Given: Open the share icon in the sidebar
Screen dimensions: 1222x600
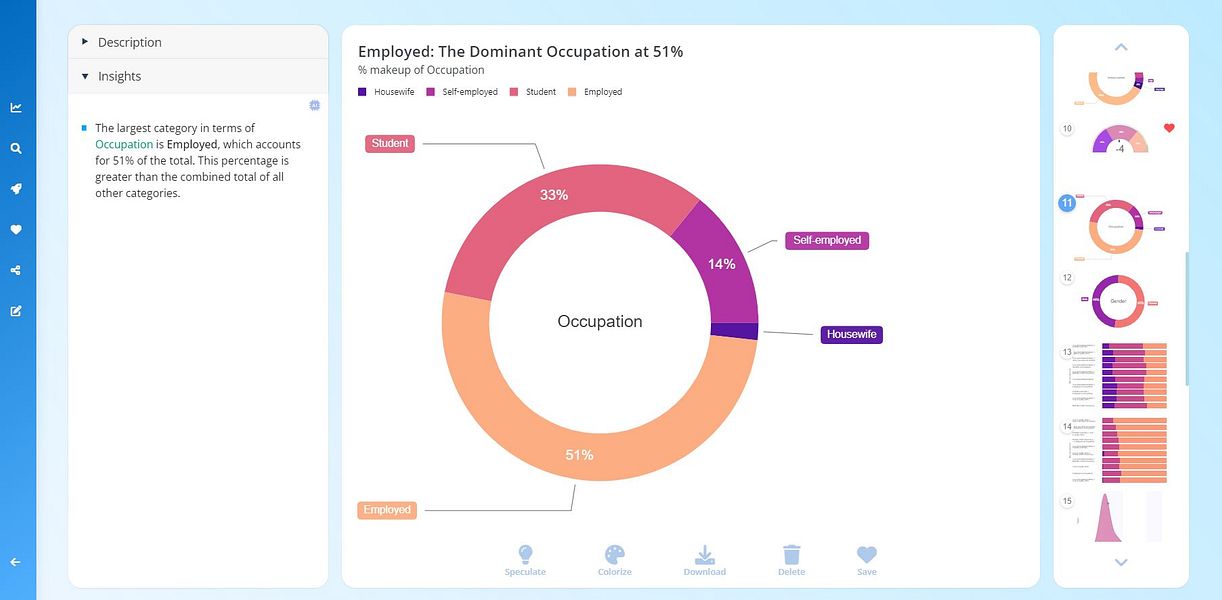Looking at the screenshot, I should (x=16, y=269).
